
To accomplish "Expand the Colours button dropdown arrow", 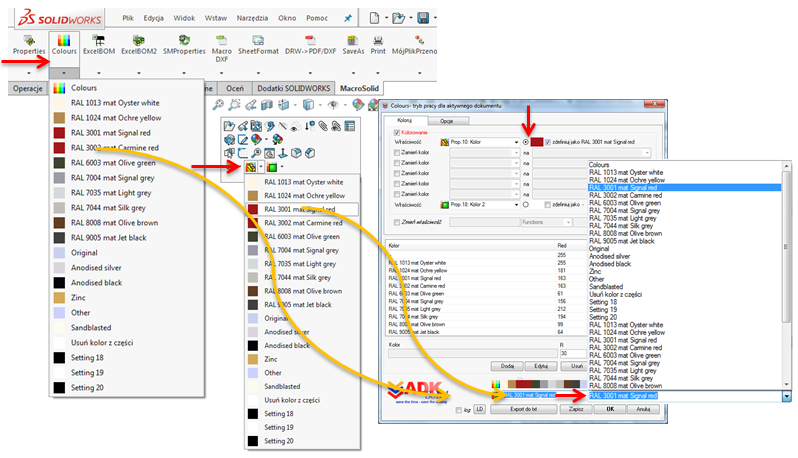I will (x=64, y=73).
